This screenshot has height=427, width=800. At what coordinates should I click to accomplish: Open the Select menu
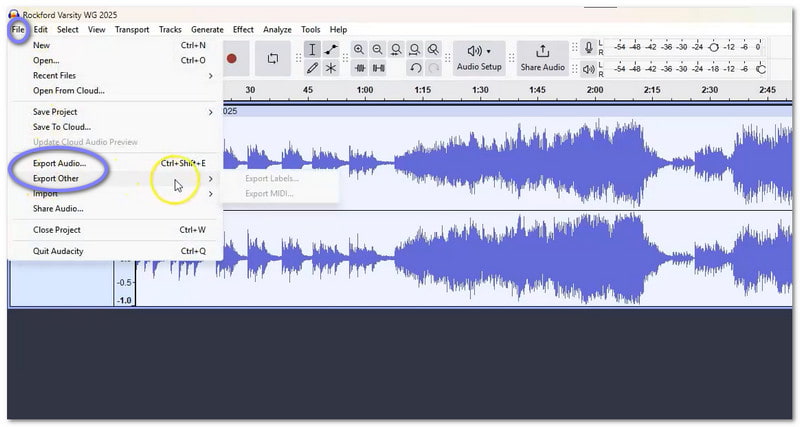click(x=67, y=30)
